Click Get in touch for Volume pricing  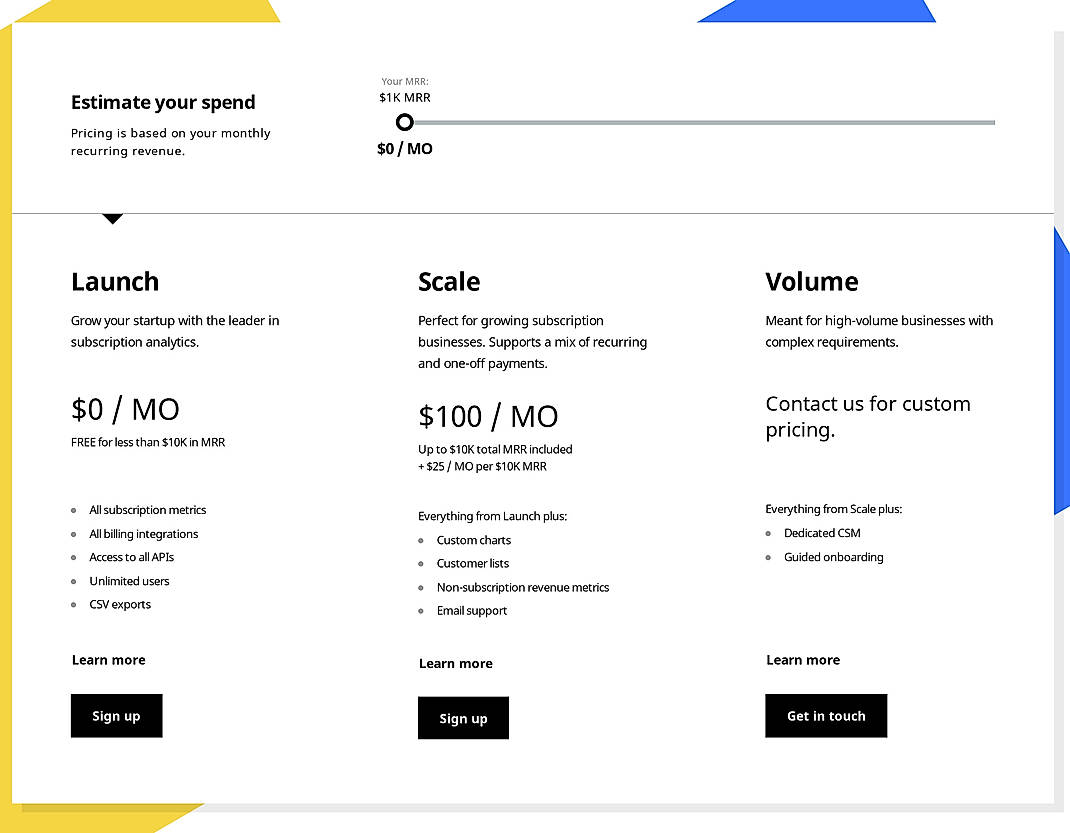coord(826,716)
